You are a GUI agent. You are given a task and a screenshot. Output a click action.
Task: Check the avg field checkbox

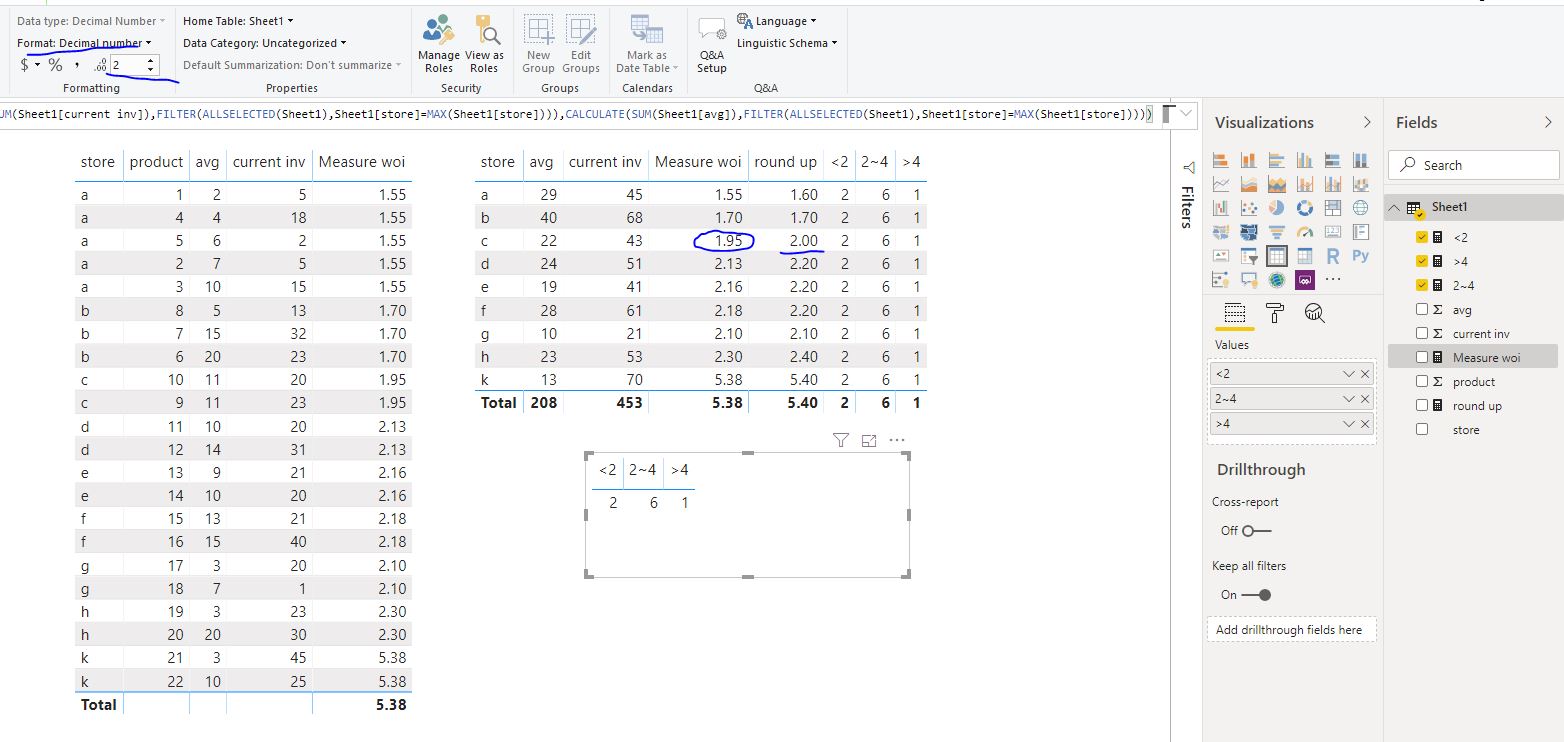tap(1422, 310)
